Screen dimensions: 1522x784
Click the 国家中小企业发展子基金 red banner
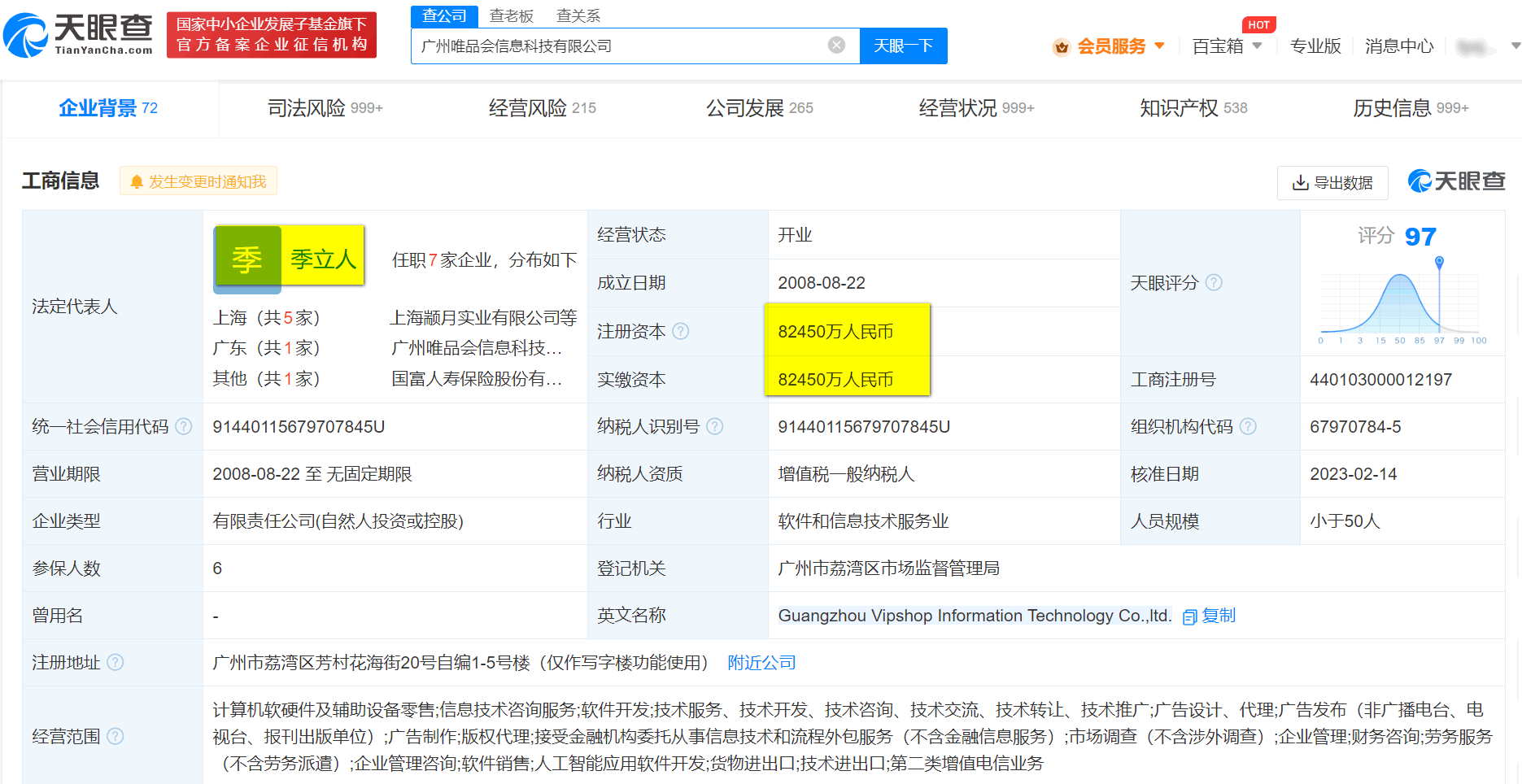coord(272,35)
